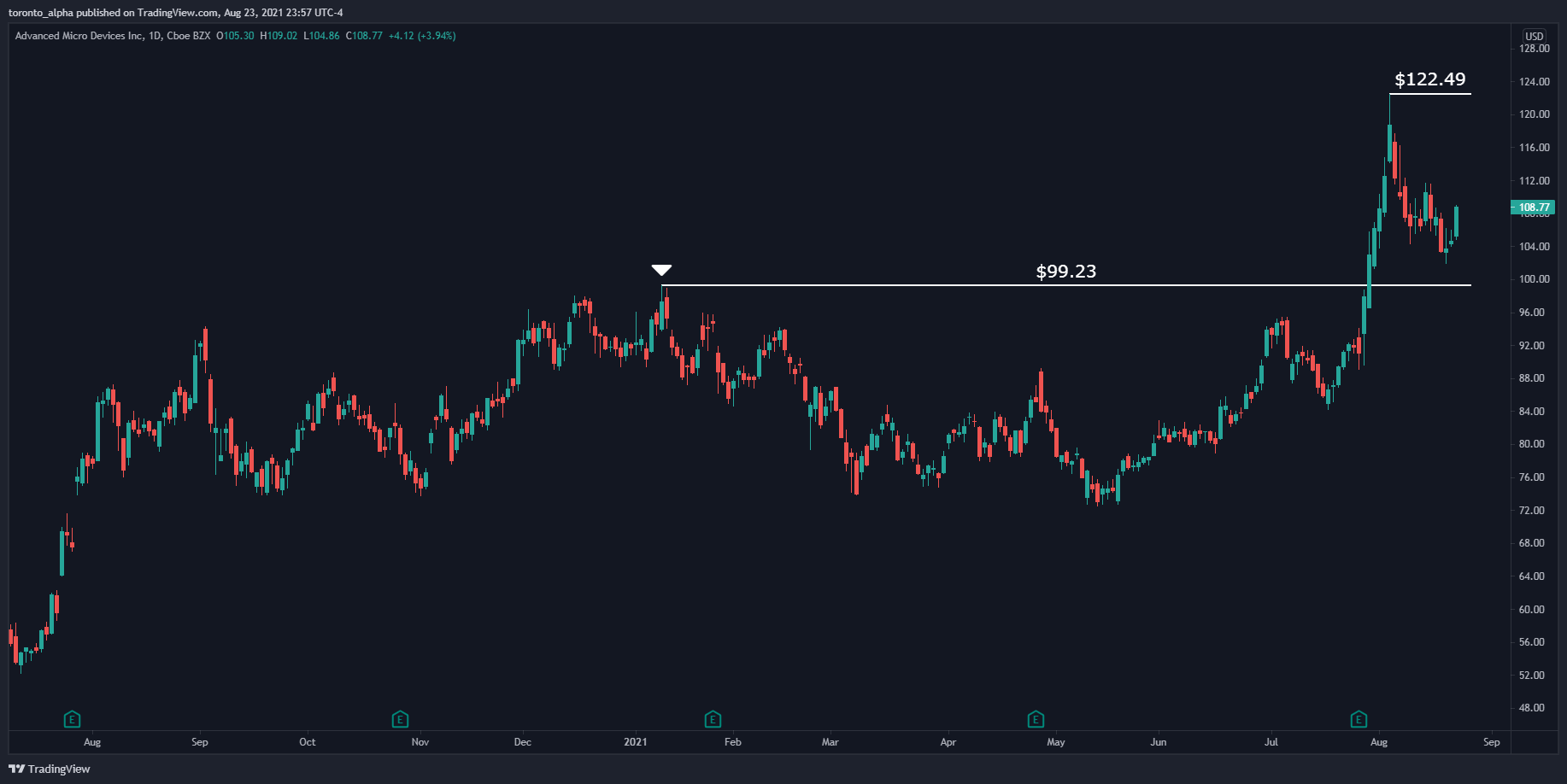The height and width of the screenshot is (784, 1567).
Task: Click the Cboe BZX exchange label
Action: [x=190, y=37]
